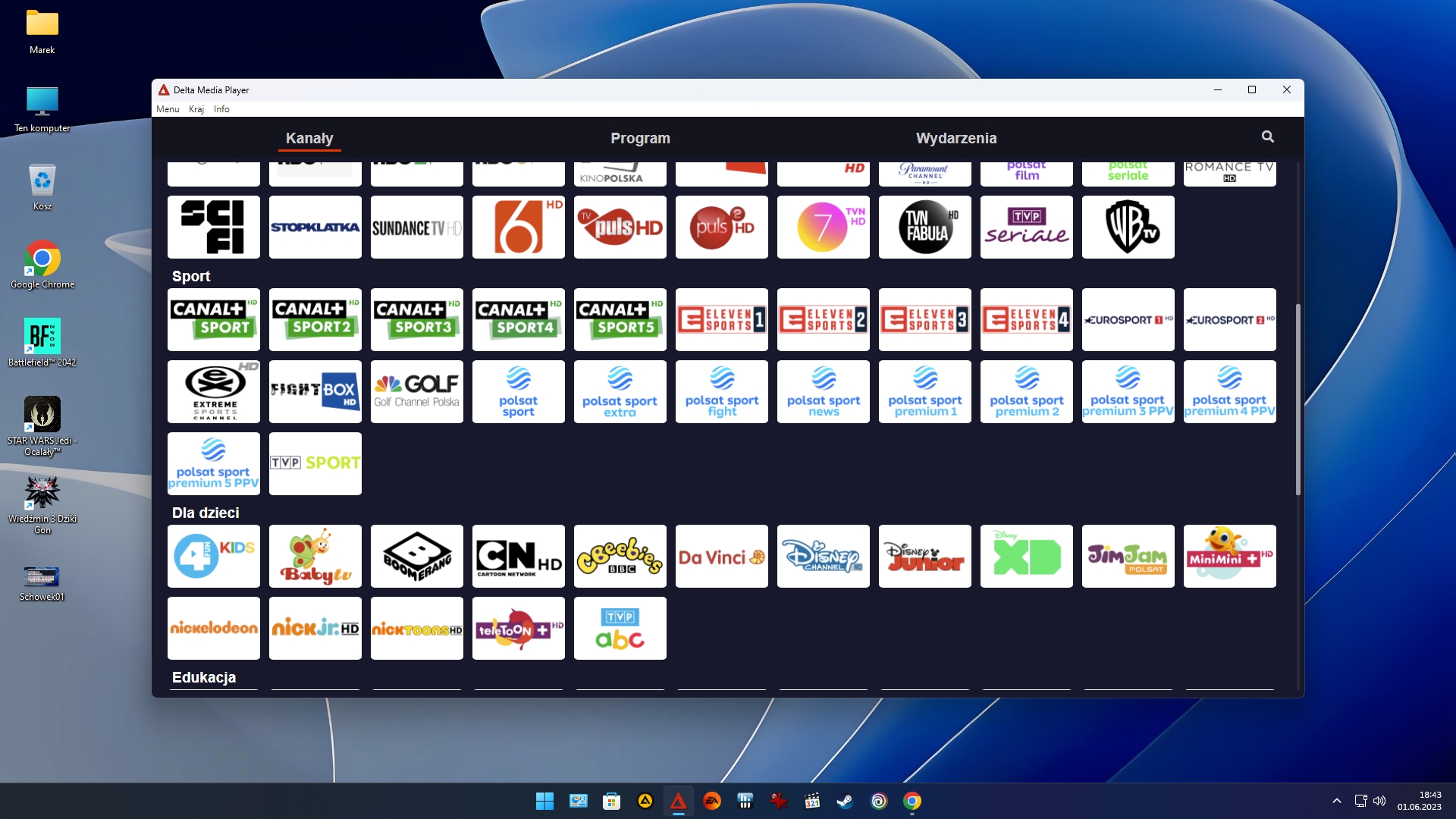The height and width of the screenshot is (819, 1456).
Task: Open the Eleven Sports 2 channel
Action: pyautogui.click(x=824, y=320)
